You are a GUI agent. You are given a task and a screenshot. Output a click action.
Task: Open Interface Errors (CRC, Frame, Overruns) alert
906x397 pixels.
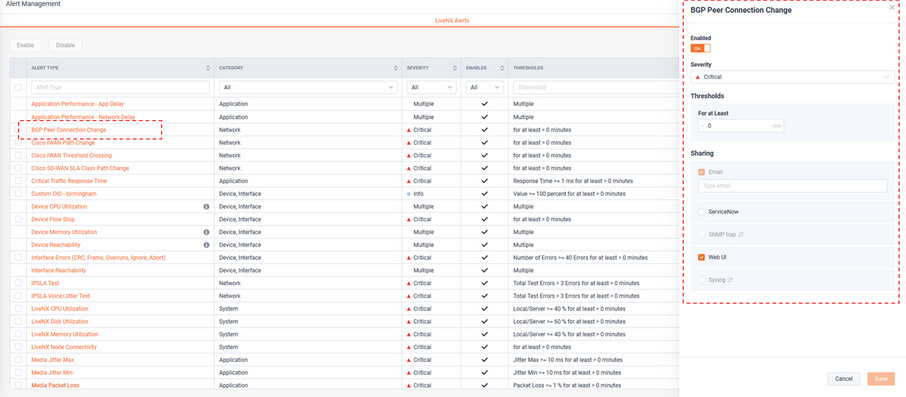98,258
